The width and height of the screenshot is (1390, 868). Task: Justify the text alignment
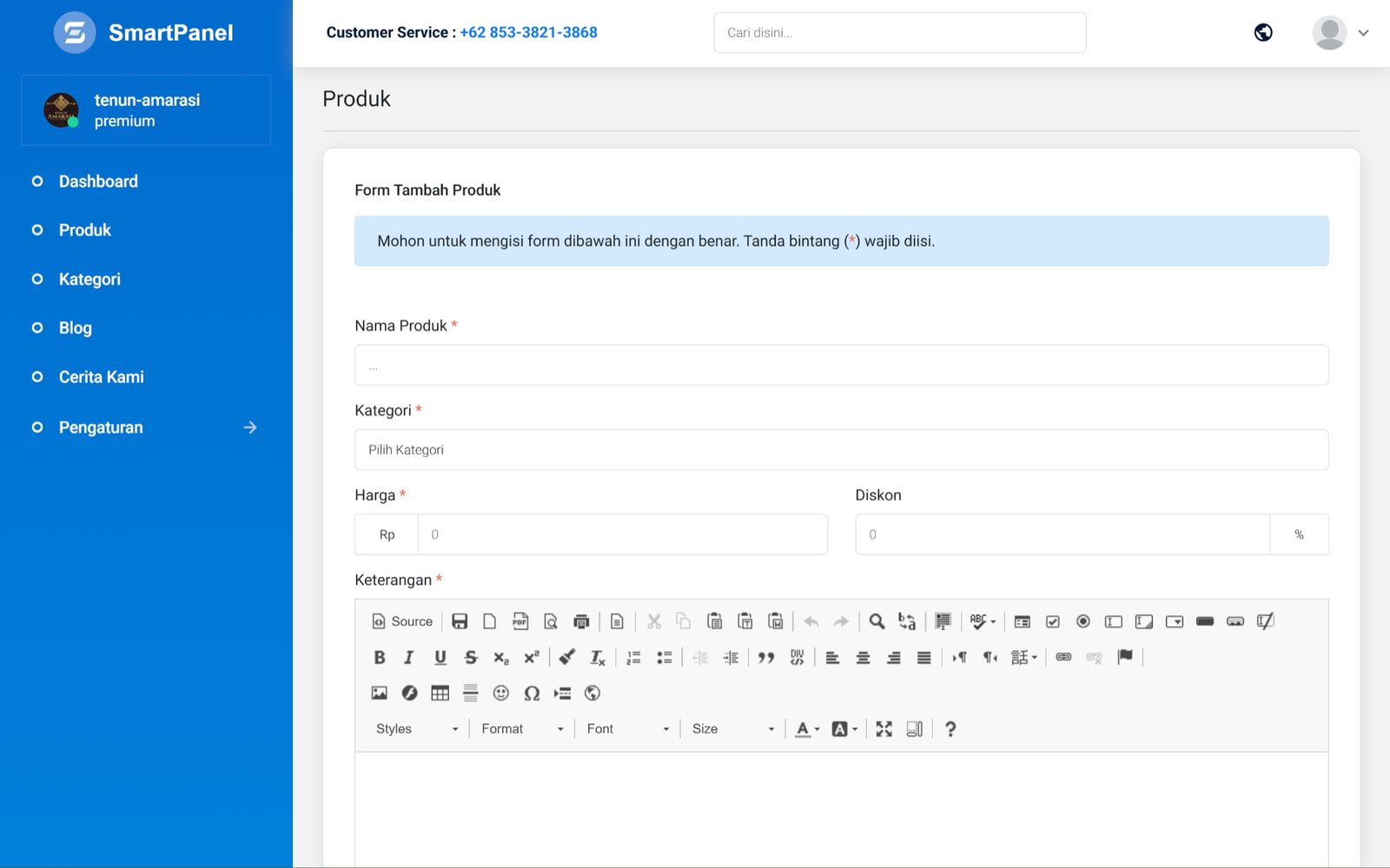click(923, 658)
